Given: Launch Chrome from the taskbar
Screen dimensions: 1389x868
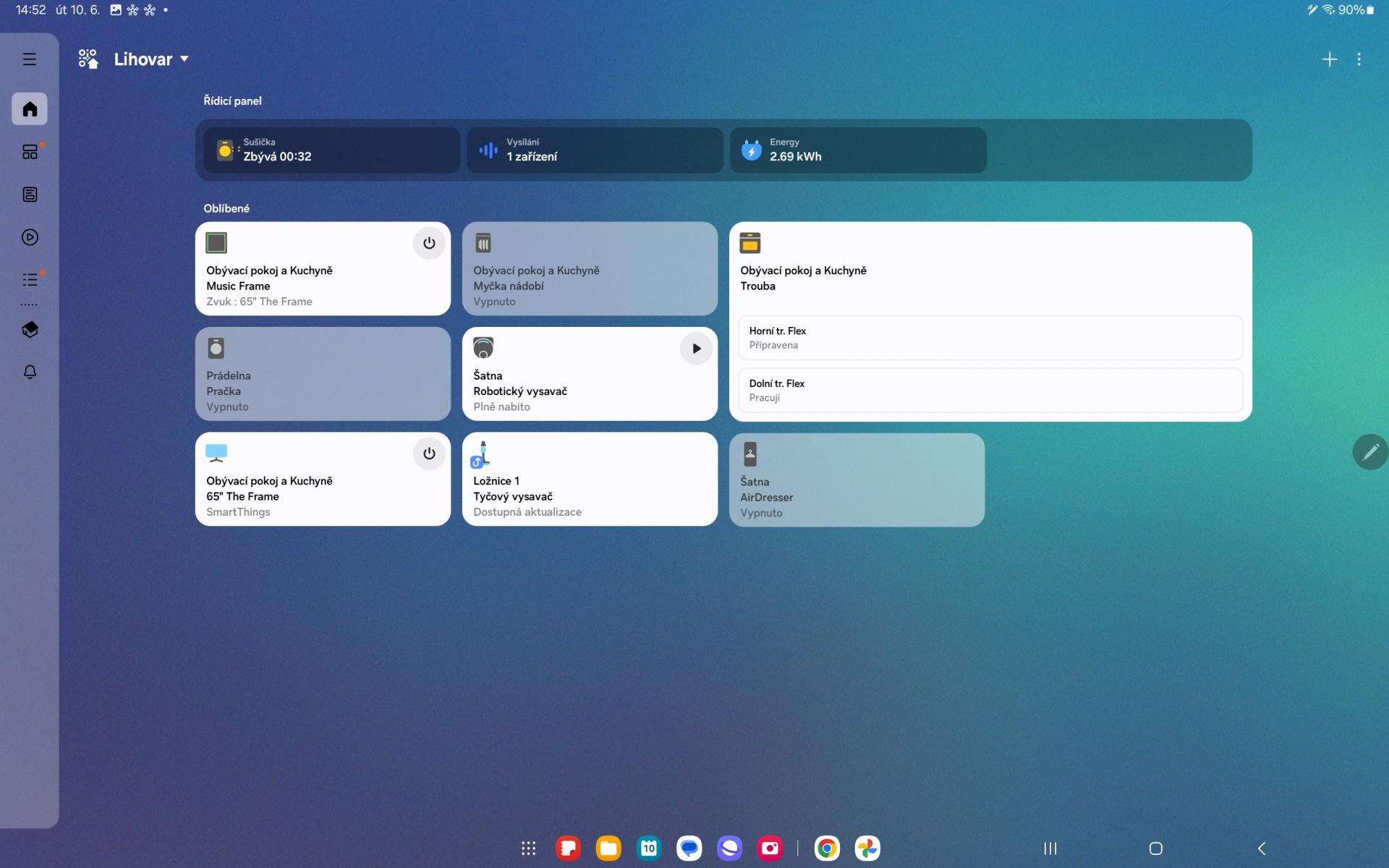Looking at the screenshot, I should click(827, 848).
